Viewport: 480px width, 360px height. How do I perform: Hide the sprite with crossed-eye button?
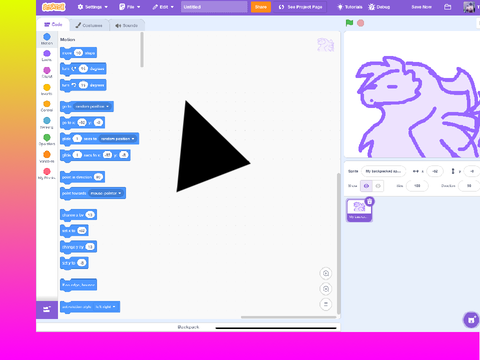[378, 186]
